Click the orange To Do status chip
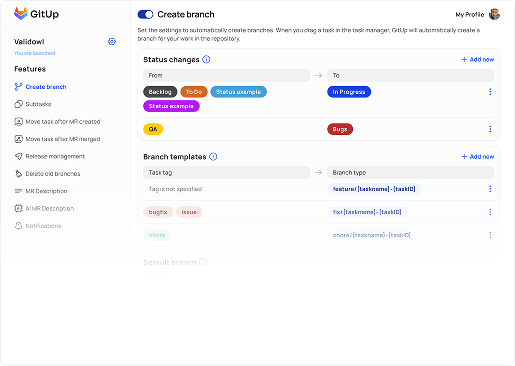515x366 pixels. pos(194,92)
